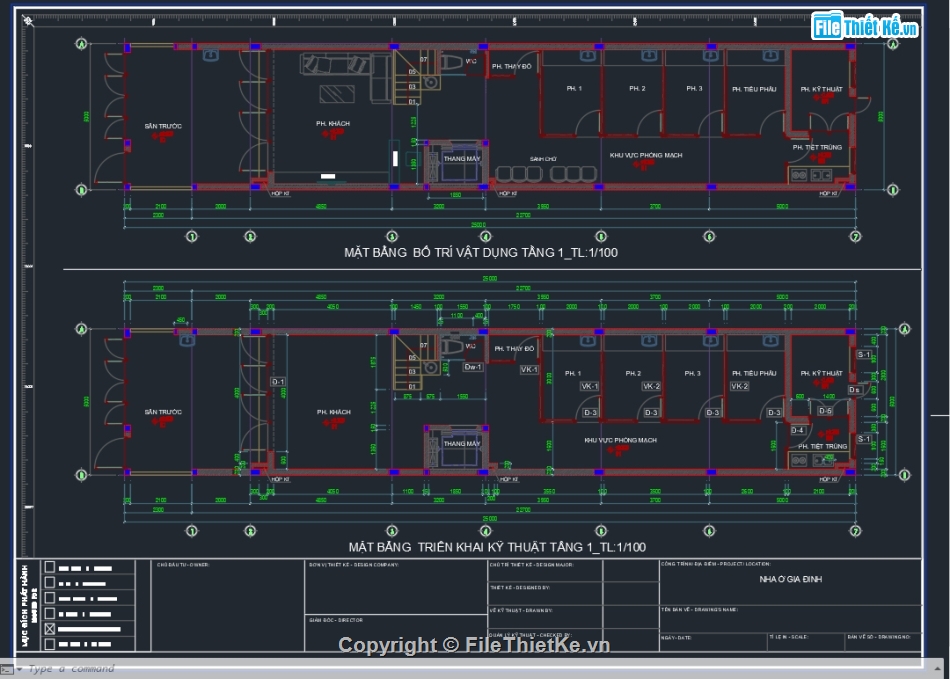Click the command prompt icon at bottom left
The width and height of the screenshot is (950, 679).
click(x=7, y=668)
